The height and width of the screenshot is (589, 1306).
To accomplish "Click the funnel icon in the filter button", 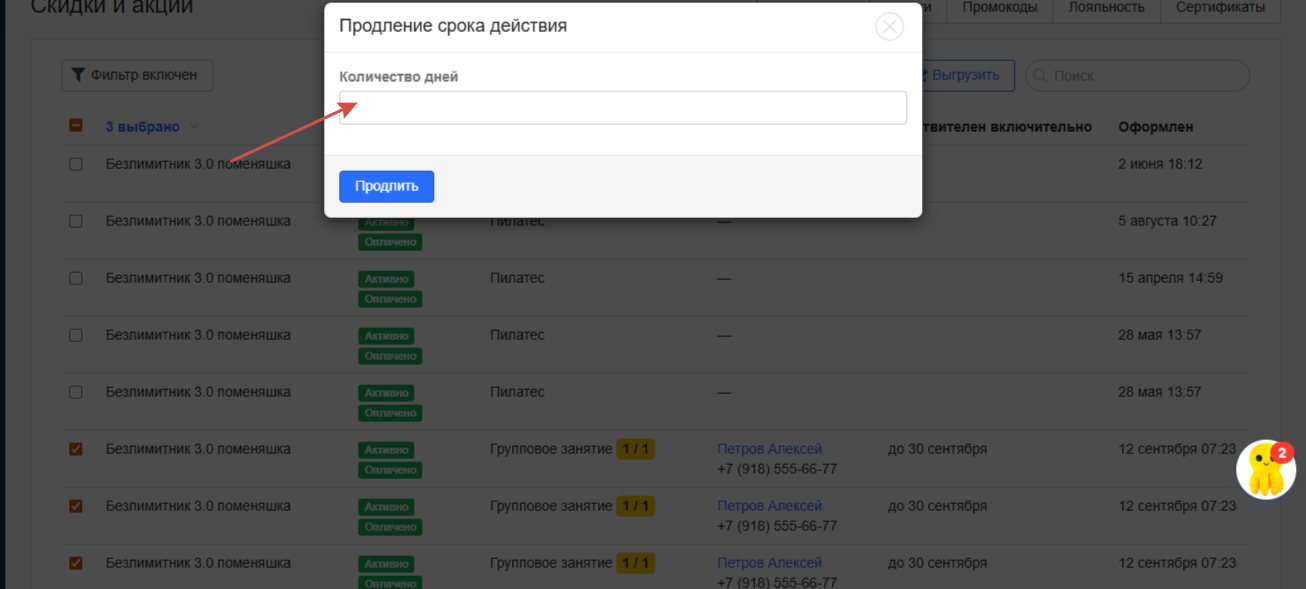I will (x=78, y=75).
